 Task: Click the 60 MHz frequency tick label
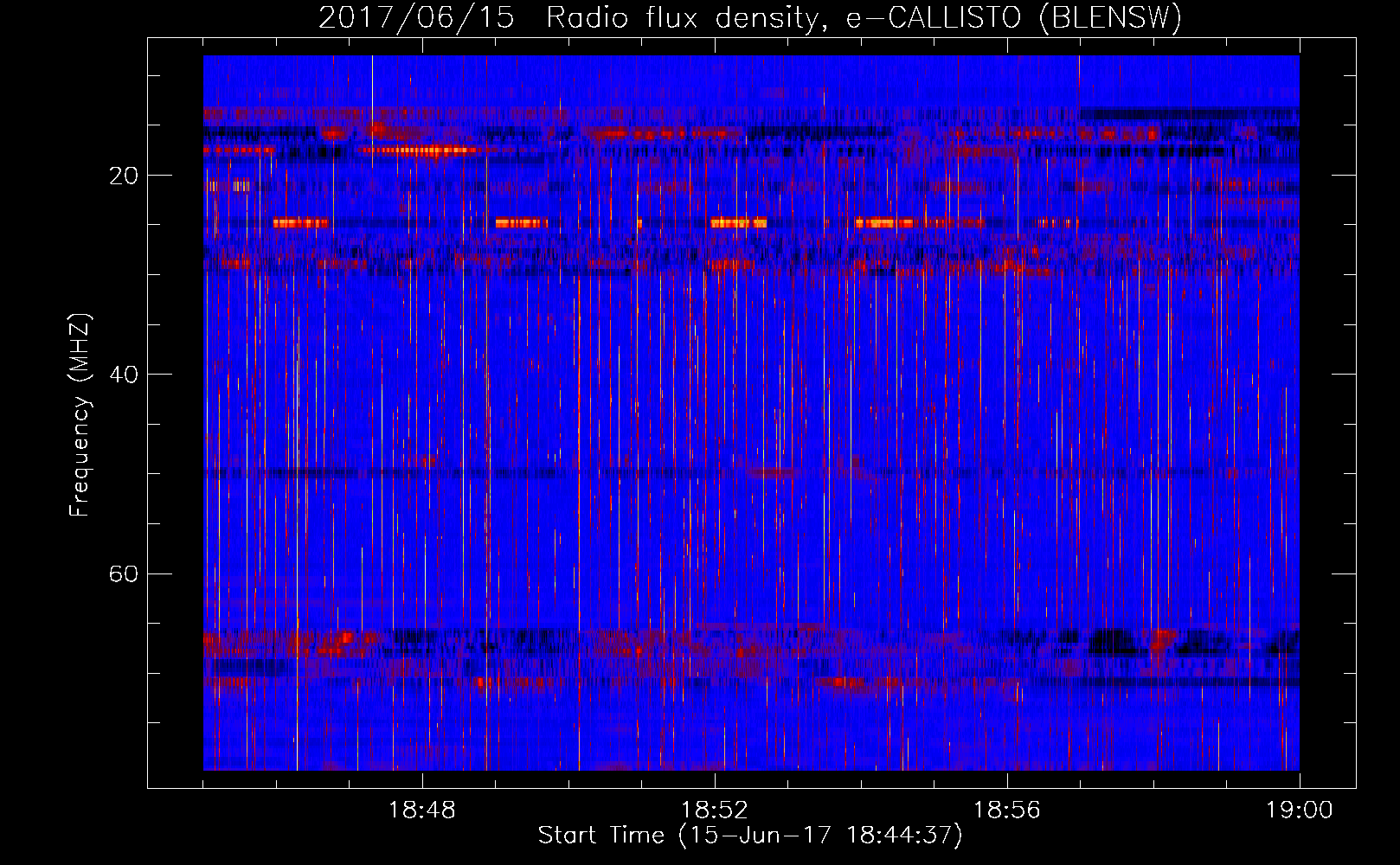pyautogui.click(x=123, y=573)
